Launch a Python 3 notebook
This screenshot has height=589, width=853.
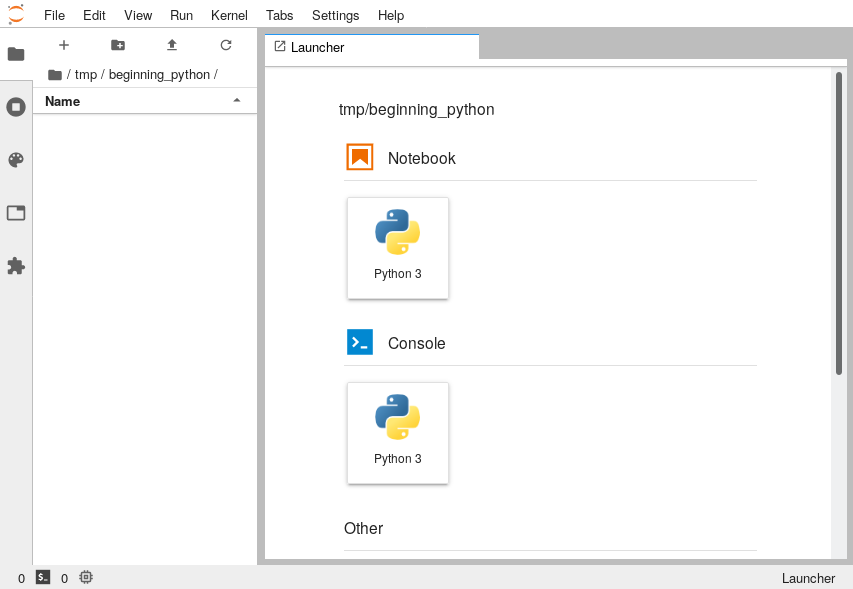[398, 248]
